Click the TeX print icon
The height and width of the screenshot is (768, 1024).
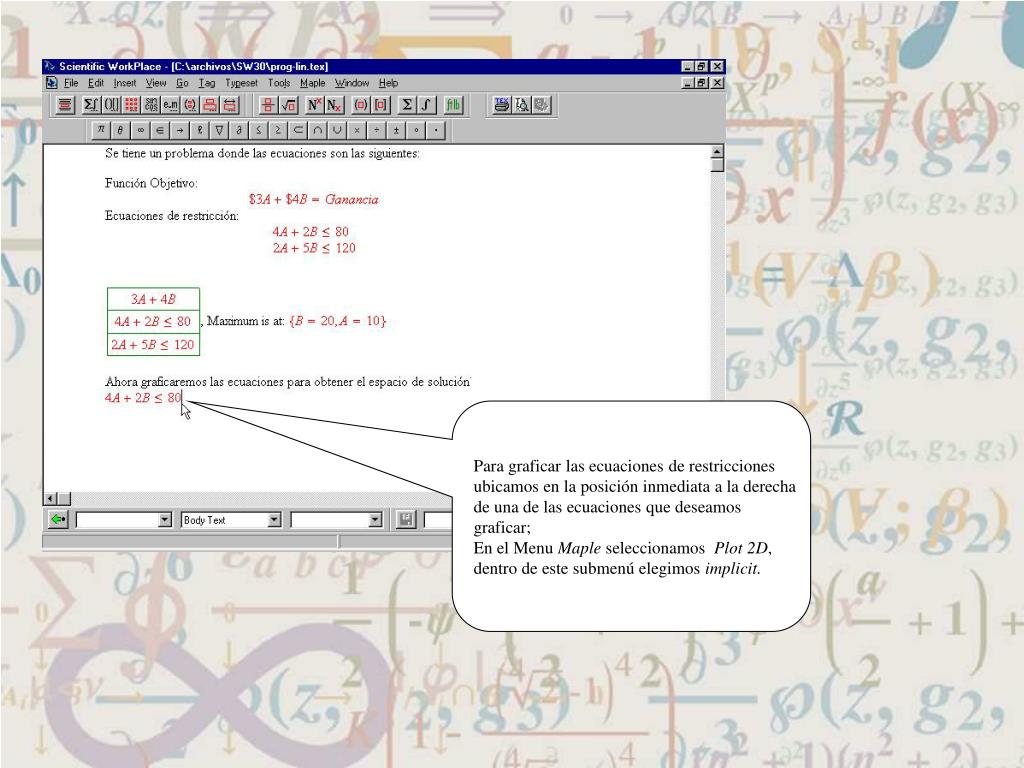(x=502, y=104)
